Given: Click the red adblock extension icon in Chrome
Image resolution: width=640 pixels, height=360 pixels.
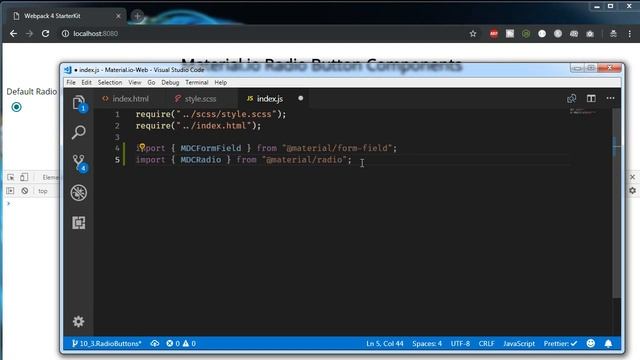Looking at the screenshot, I should point(494,34).
